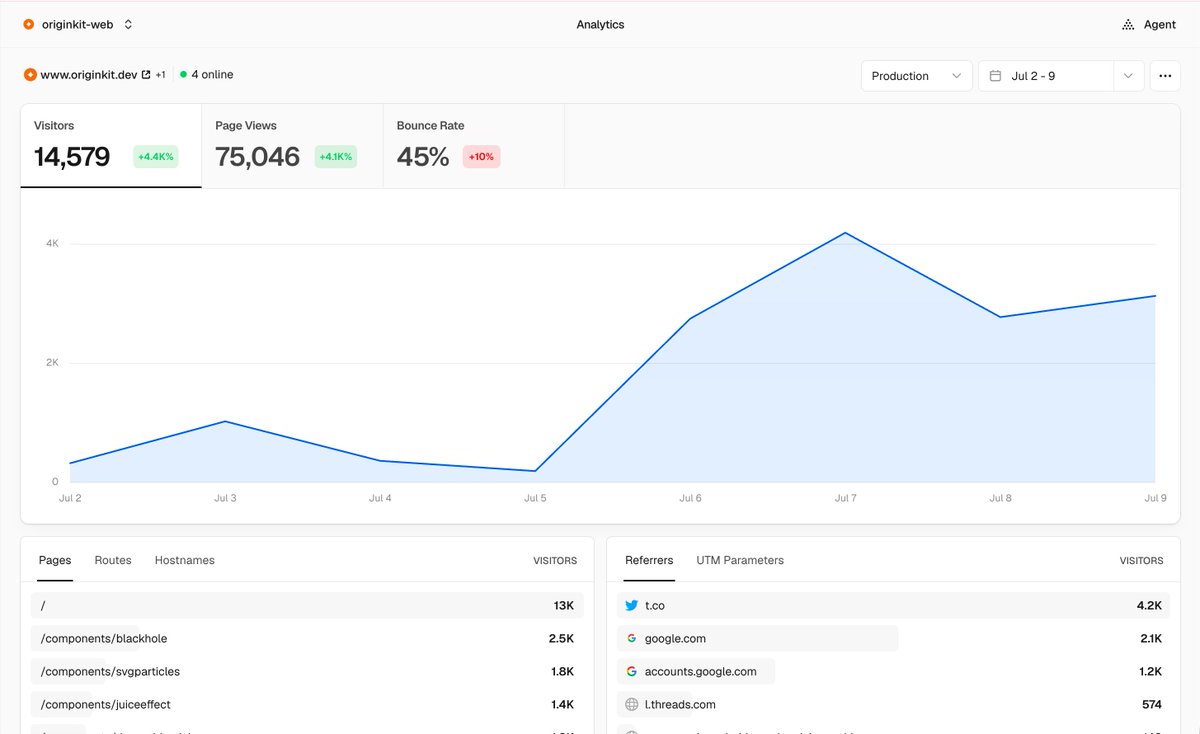Click the Agent sparkle icon
The image size is (1200, 734).
point(1128,24)
